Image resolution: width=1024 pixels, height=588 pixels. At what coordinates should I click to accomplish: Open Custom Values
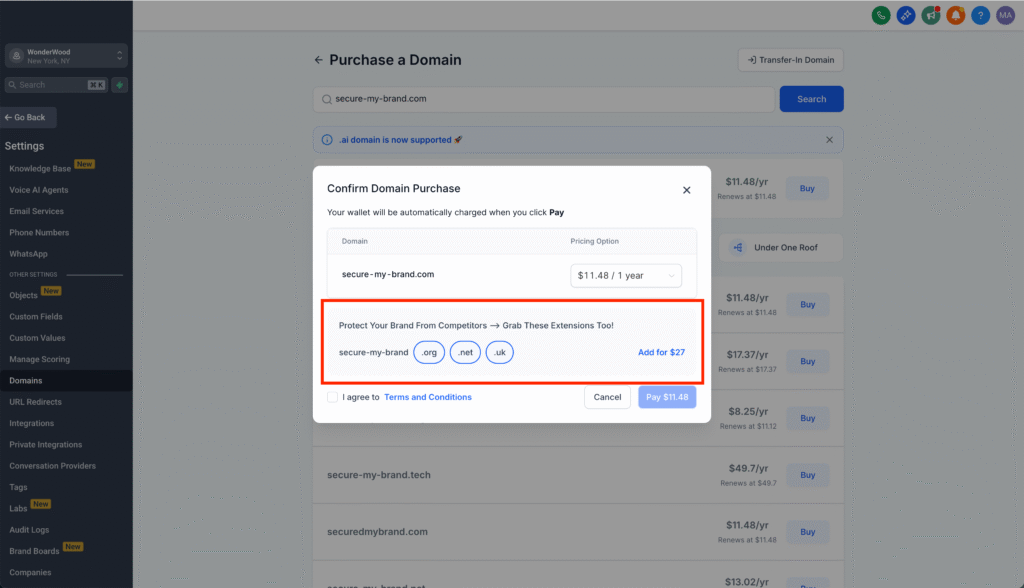click(37, 338)
